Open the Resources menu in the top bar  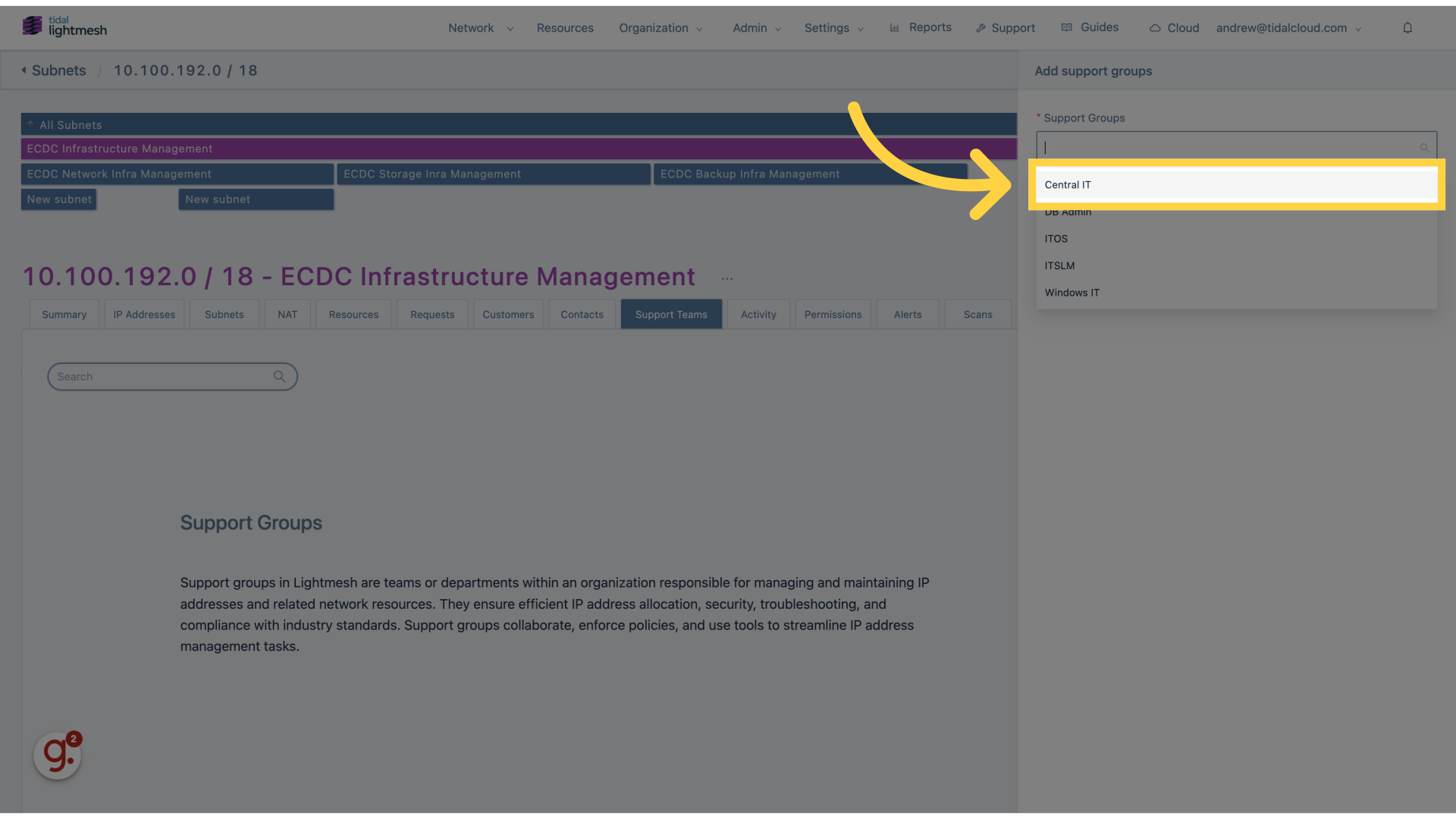click(x=565, y=28)
